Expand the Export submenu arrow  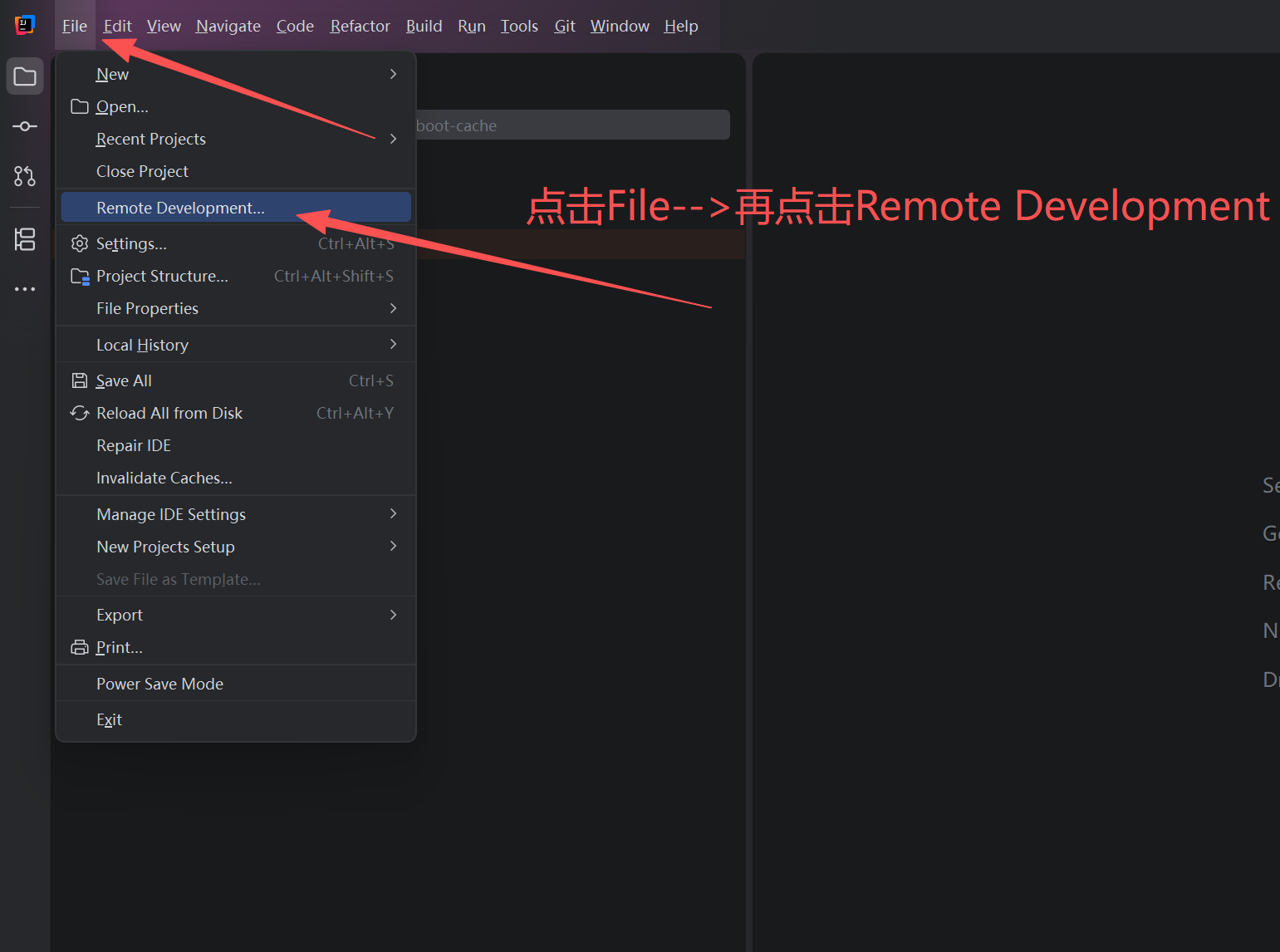[393, 615]
